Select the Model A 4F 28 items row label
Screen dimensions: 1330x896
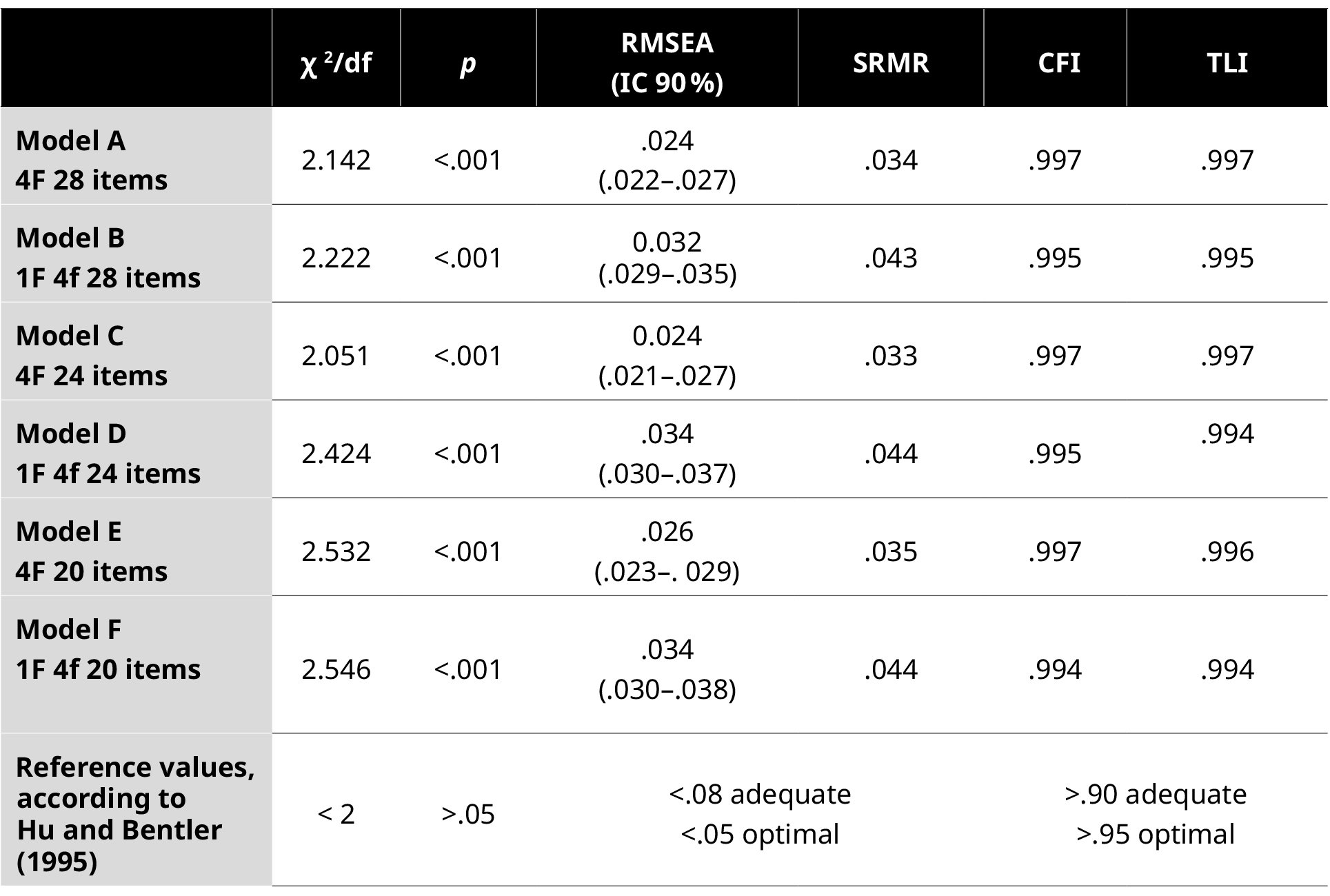click(92, 160)
